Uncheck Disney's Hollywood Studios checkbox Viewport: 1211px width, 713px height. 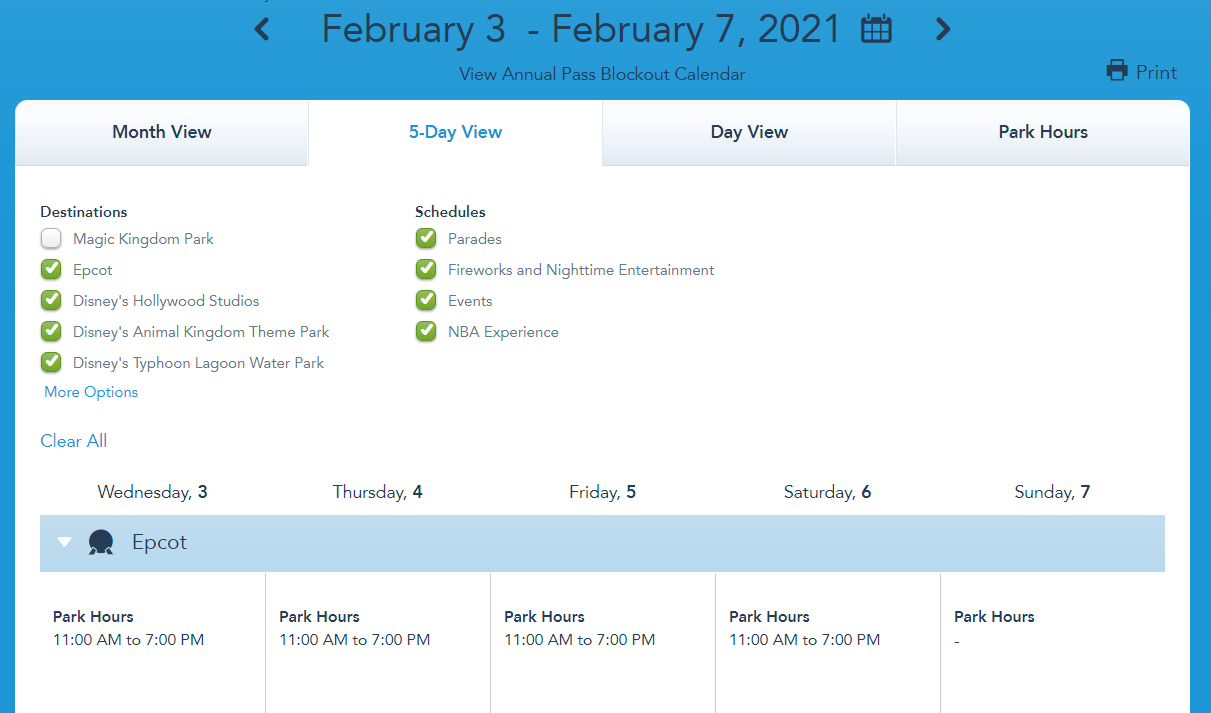(x=51, y=301)
